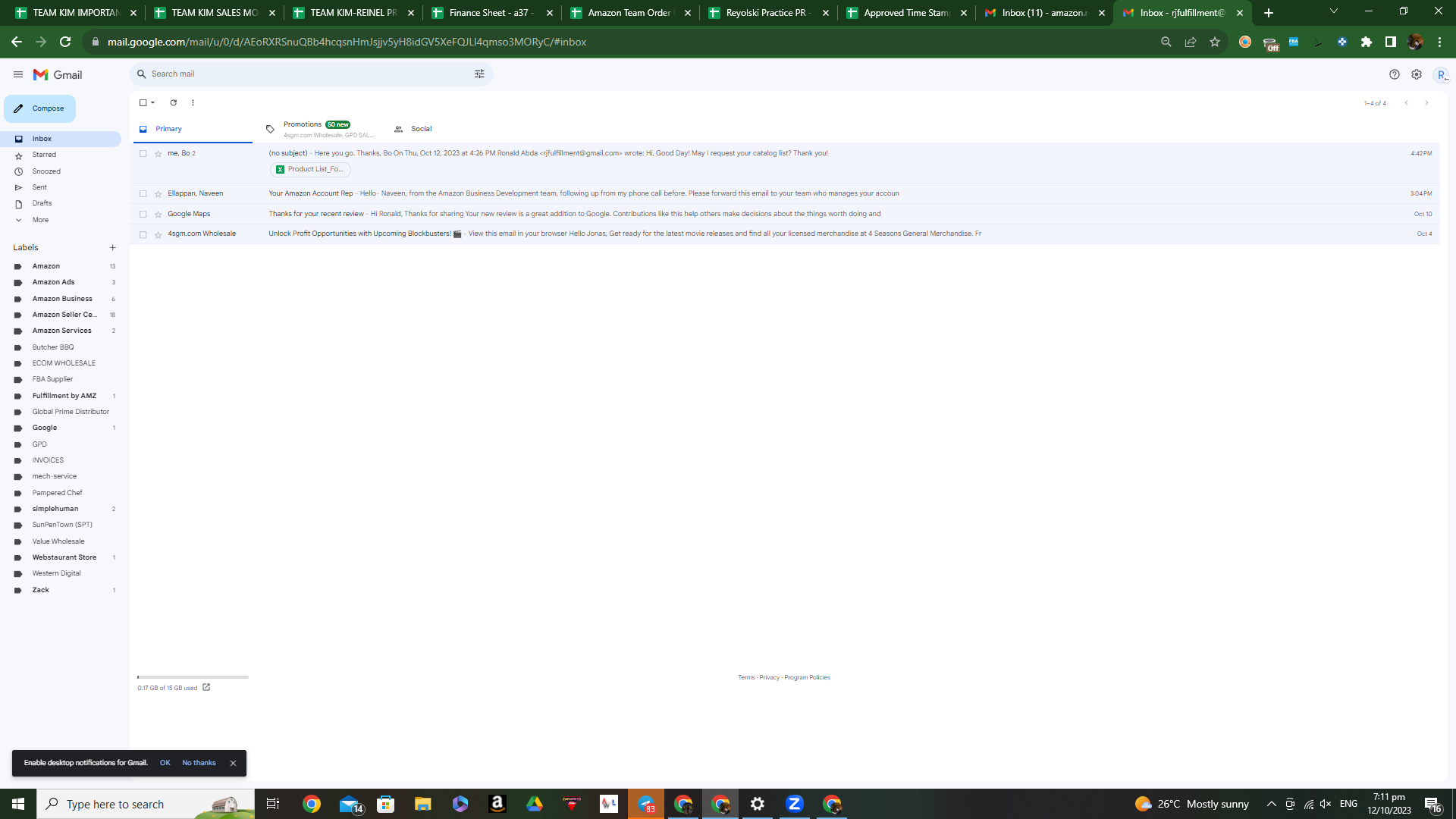This screenshot has height=819, width=1456.
Task: Toggle the main menu hamburger icon
Action: click(18, 74)
